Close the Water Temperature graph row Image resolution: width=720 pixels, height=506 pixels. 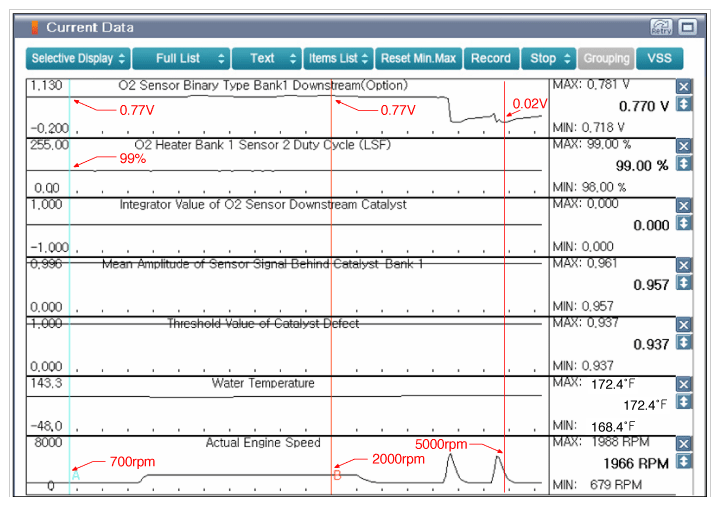click(684, 384)
